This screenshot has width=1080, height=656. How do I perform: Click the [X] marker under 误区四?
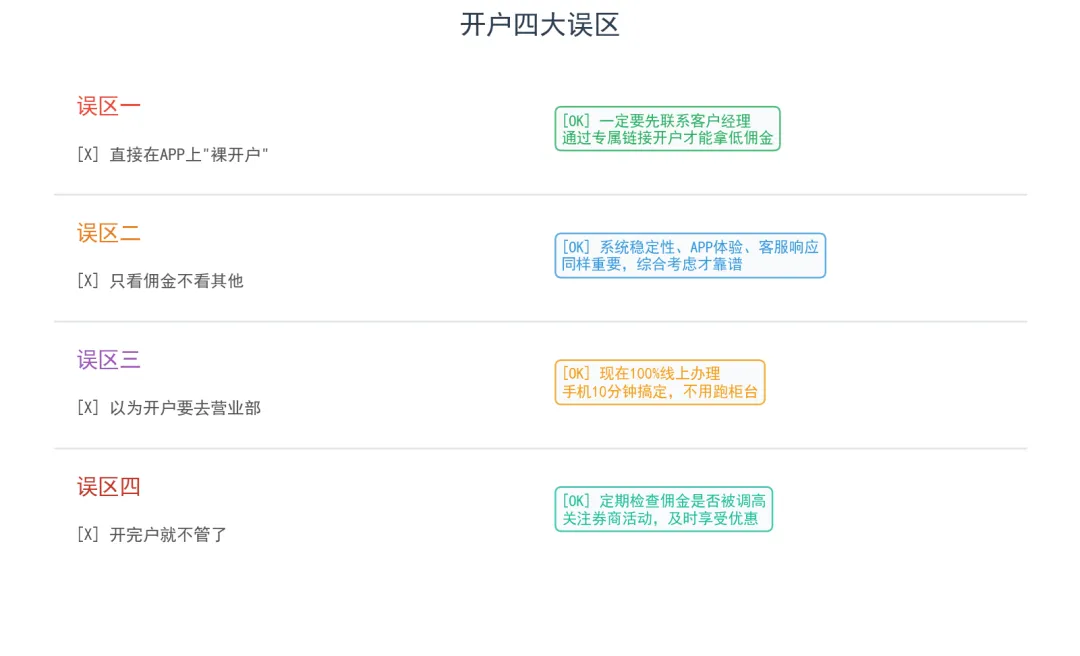88,535
